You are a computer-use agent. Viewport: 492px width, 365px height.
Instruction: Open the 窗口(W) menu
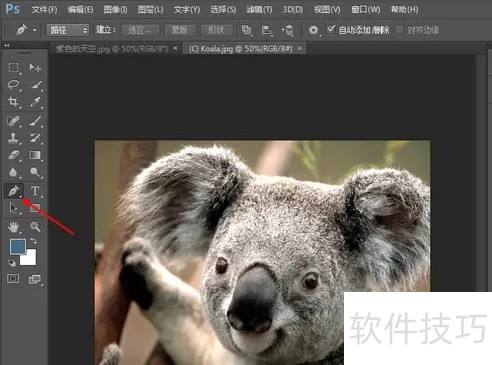coord(366,10)
